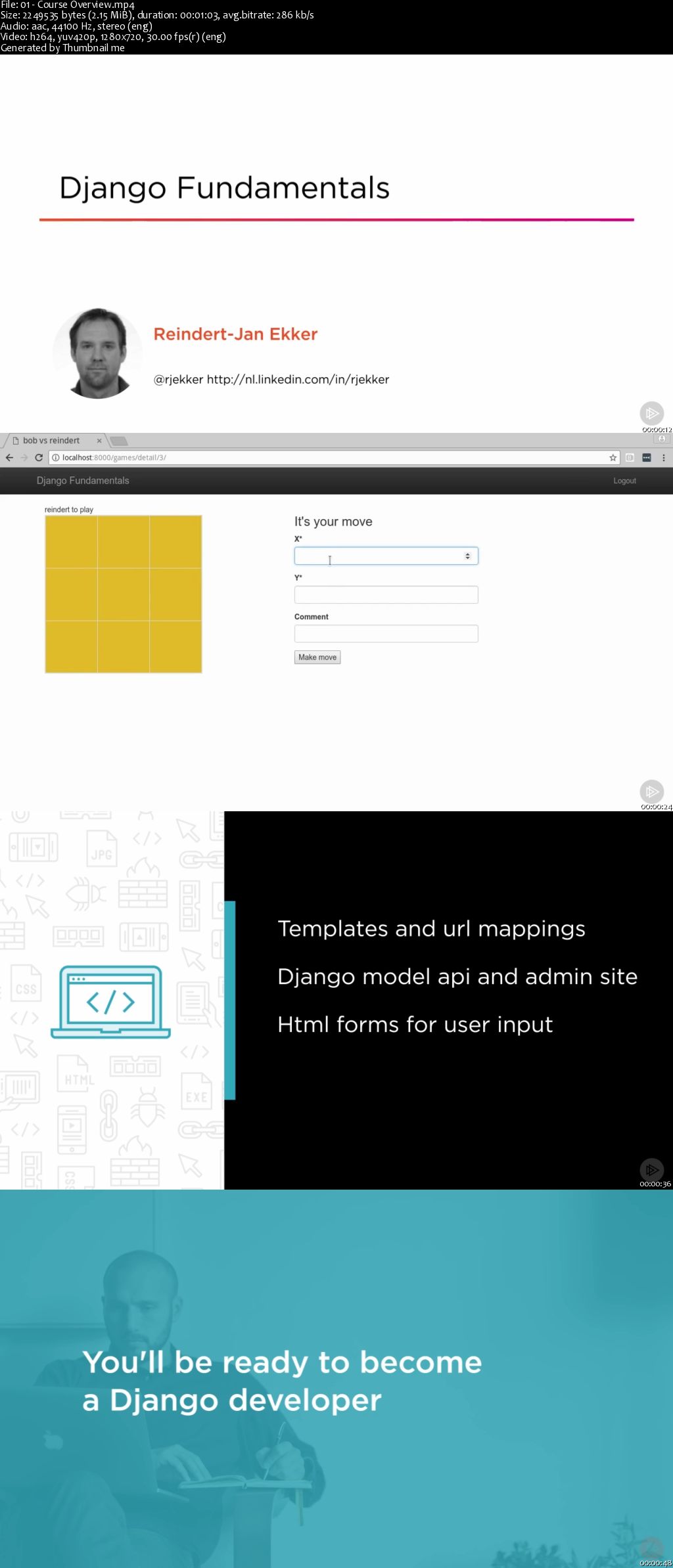Image resolution: width=673 pixels, height=1568 pixels.
Task: Click the Logout link in the navbar
Action: pos(624,481)
